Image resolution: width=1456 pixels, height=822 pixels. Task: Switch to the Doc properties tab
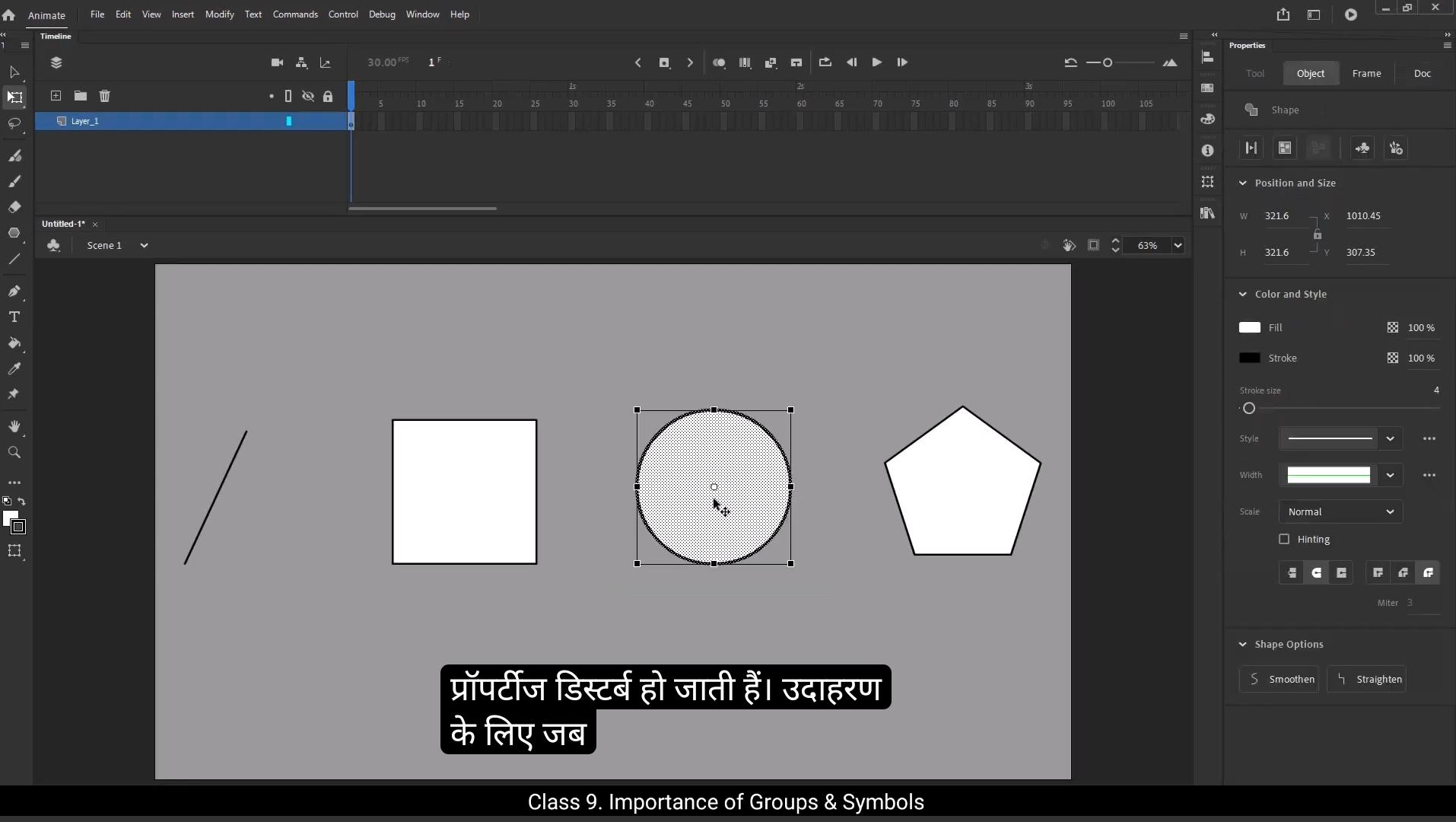[1422, 73]
